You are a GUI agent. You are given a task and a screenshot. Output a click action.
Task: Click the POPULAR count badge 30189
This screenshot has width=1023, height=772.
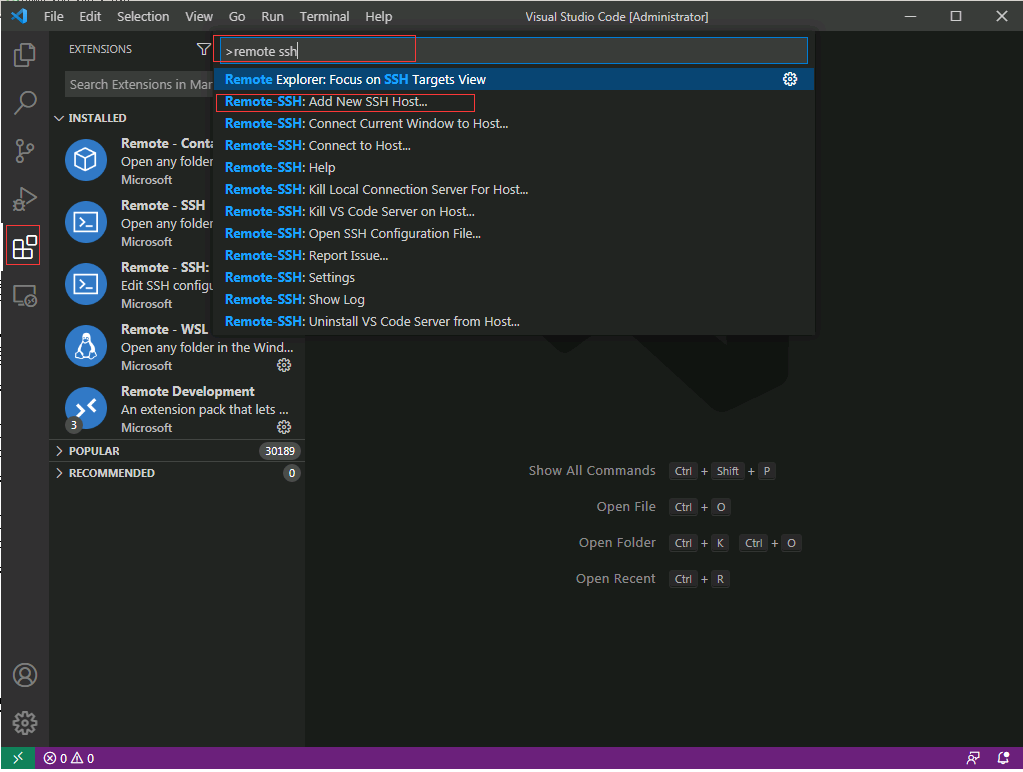280,451
